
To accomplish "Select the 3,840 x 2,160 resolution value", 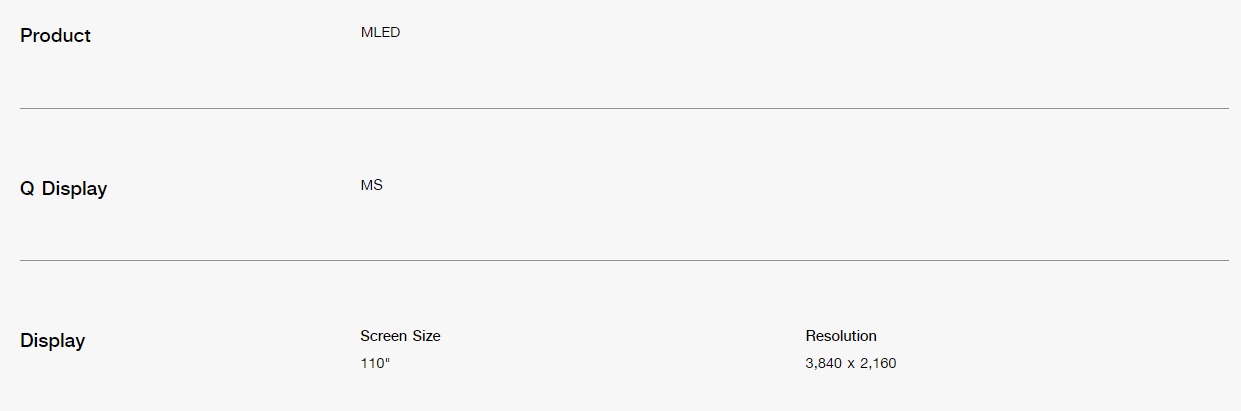I will [x=851, y=363].
